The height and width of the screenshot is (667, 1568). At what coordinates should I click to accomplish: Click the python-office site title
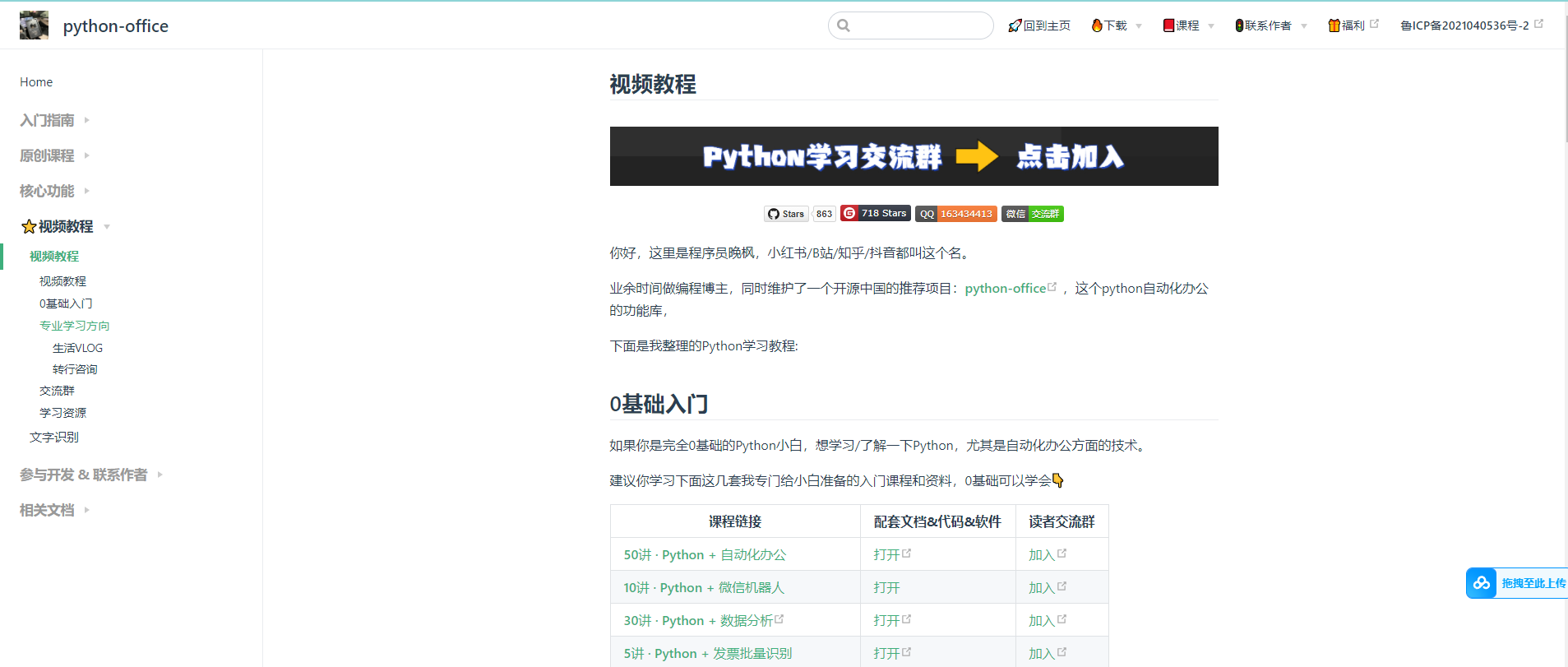(116, 26)
